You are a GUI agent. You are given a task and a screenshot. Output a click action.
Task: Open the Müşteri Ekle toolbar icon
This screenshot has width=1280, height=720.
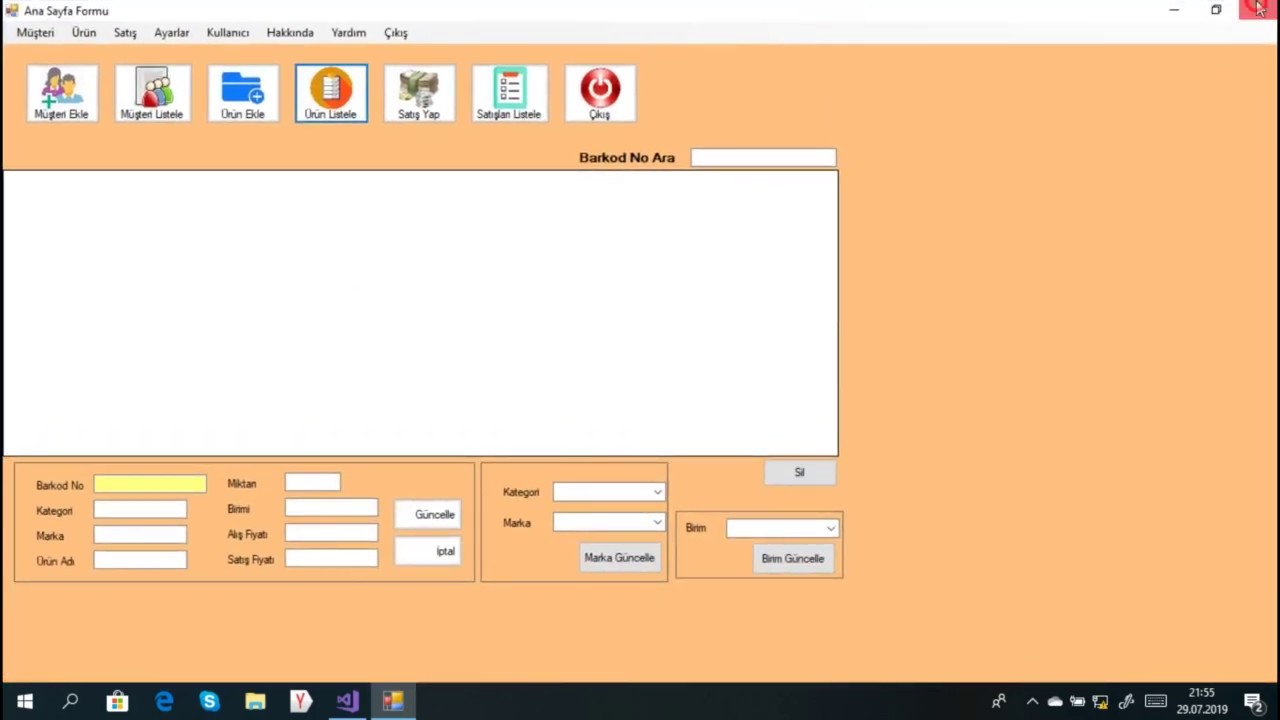coord(62,93)
